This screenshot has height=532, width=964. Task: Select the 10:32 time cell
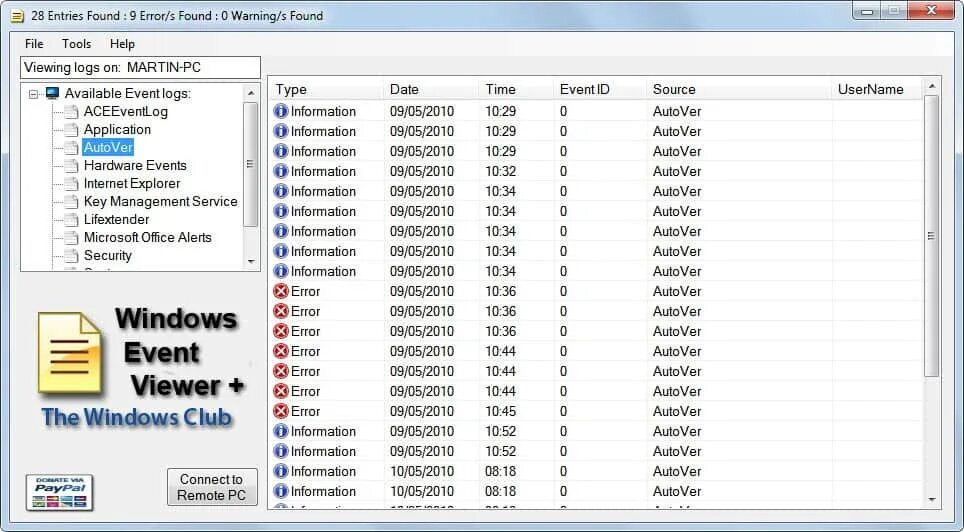point(500,171)
